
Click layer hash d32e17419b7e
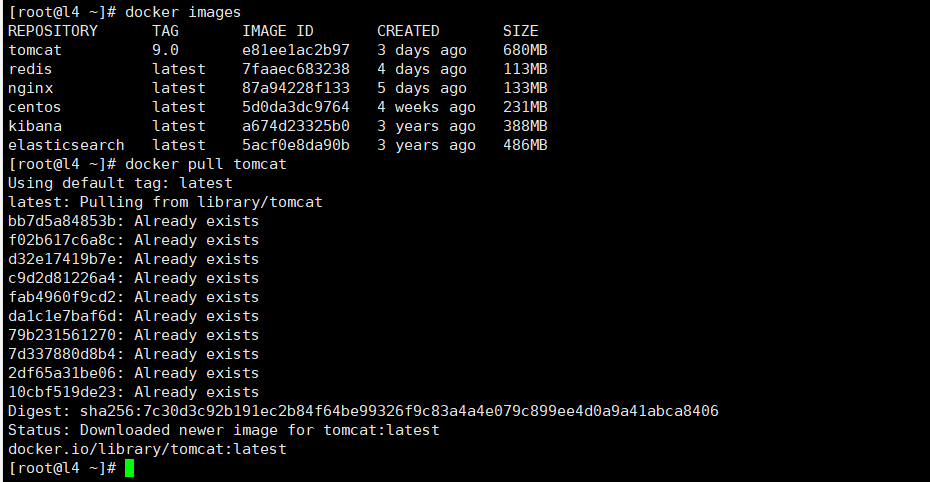[x=62, y=259]
